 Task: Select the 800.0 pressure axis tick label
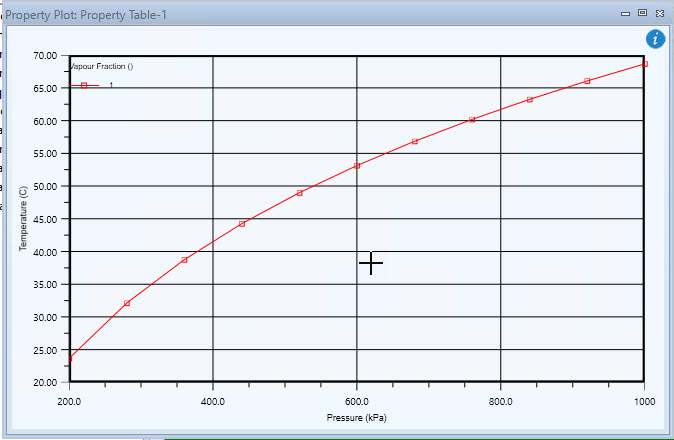(500, 400)
